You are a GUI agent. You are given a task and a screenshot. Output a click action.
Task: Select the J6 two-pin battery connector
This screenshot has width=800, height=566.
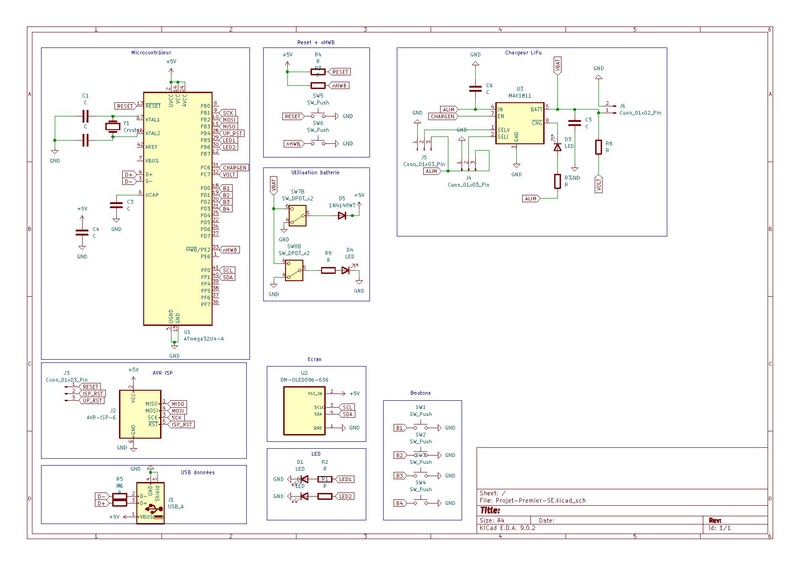(x=608, y=108)
